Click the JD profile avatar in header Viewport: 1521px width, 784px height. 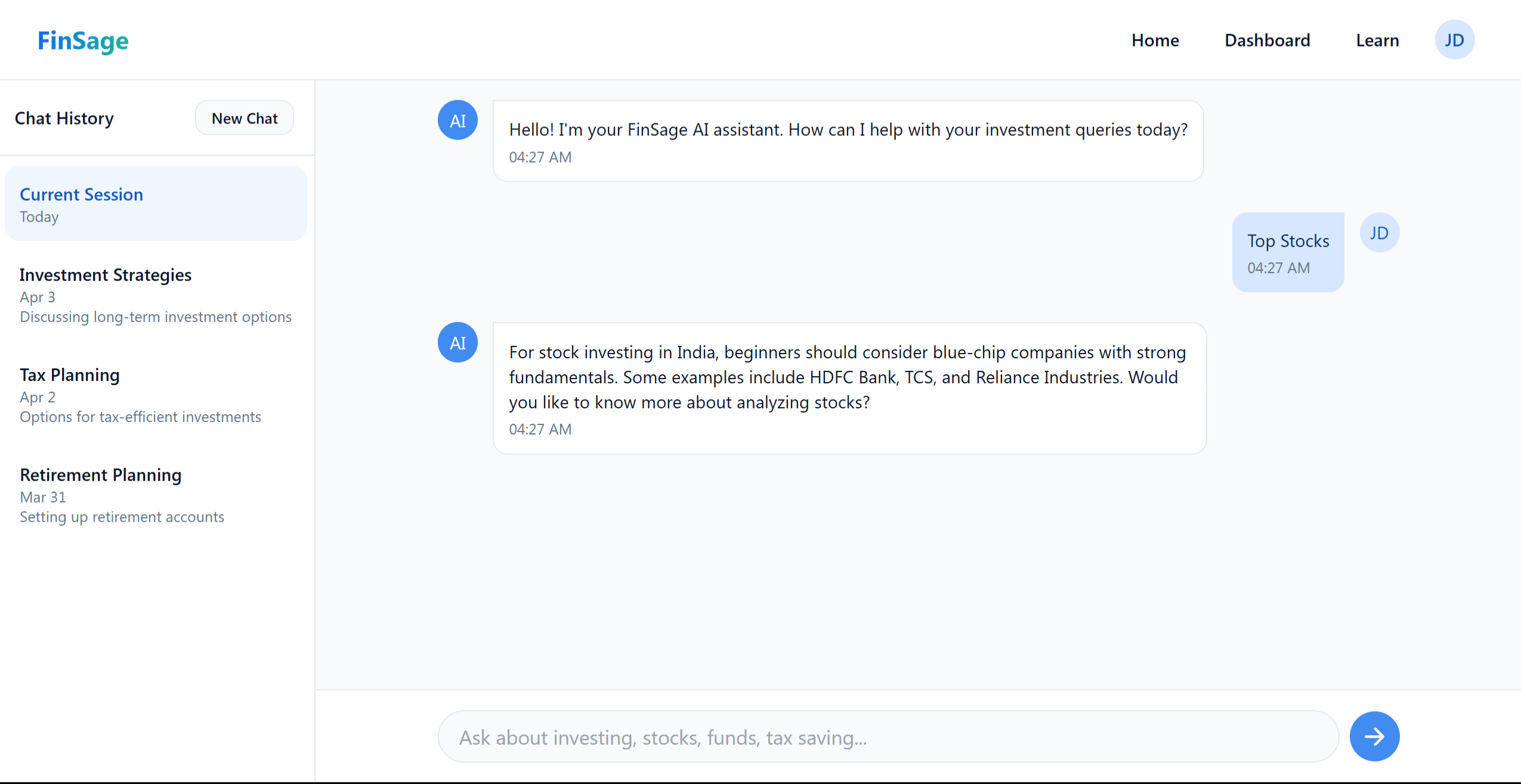[x=1454, y=40]
